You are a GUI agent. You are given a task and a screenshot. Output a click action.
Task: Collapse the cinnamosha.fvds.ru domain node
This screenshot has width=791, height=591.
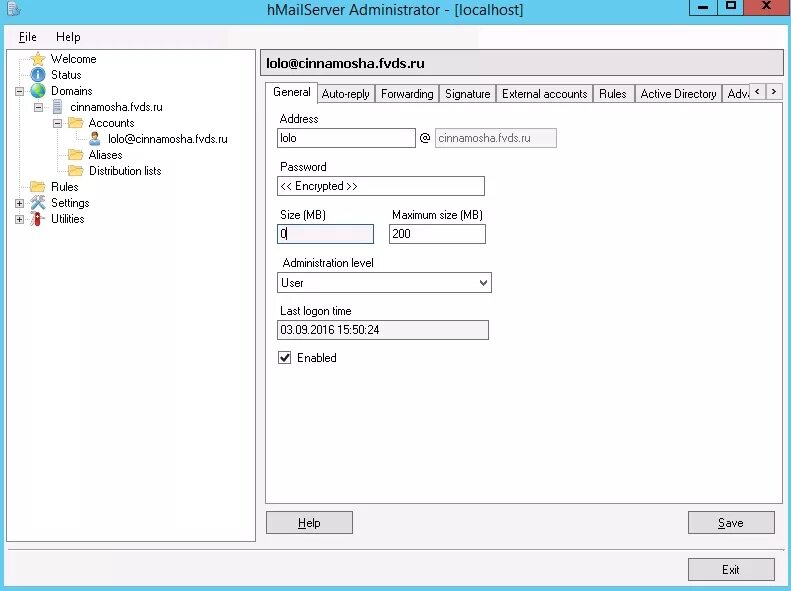click(38, 107)
